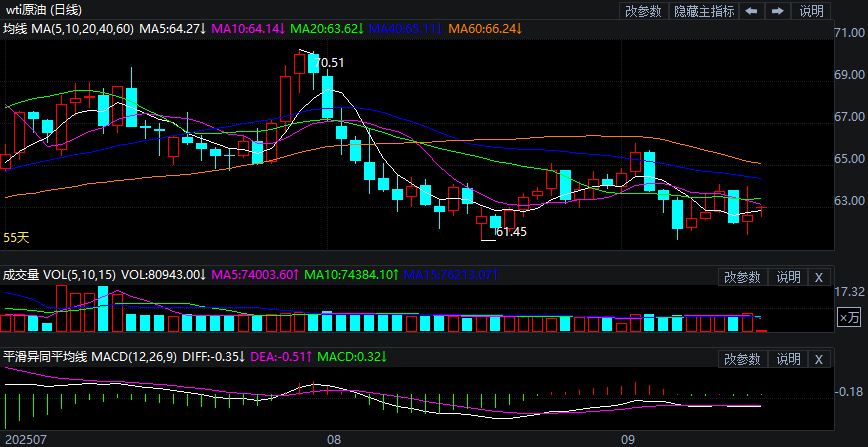The height and width of the screenshot is (447, 868).
Task: Click the volume MA15:76213.07 value
Action: (451, 274)
